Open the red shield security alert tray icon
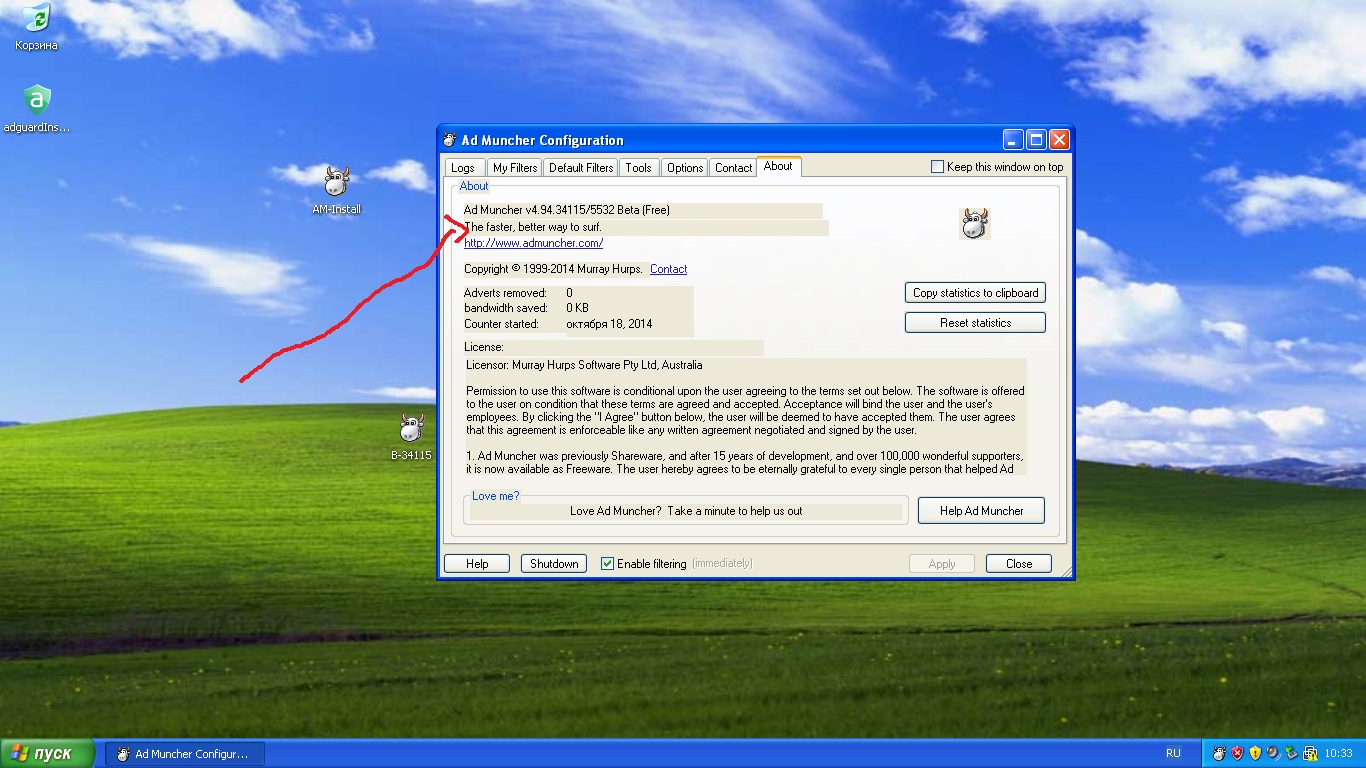Screen dimensions: 1366x768 click(1237, 753)
